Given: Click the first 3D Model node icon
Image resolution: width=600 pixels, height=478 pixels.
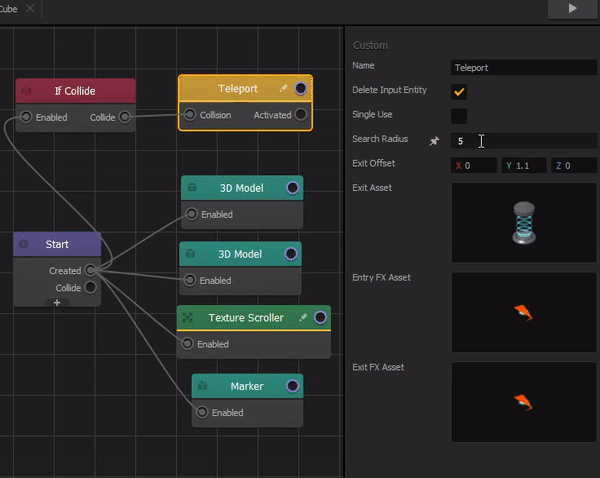Looking at the screenshot, I should (192, 188).
